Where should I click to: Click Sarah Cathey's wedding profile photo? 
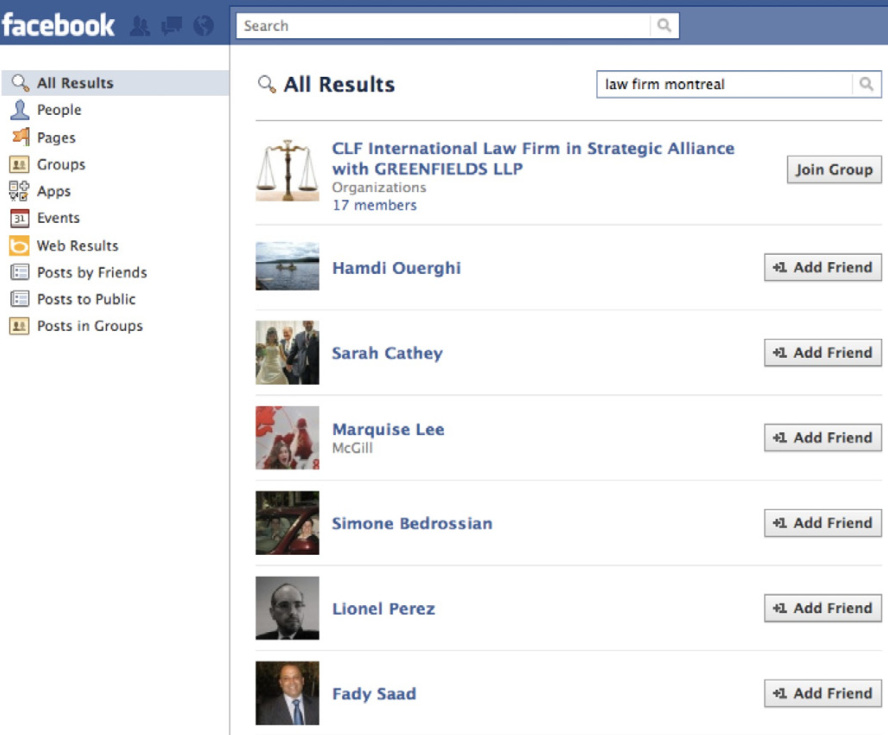point(287,353)
